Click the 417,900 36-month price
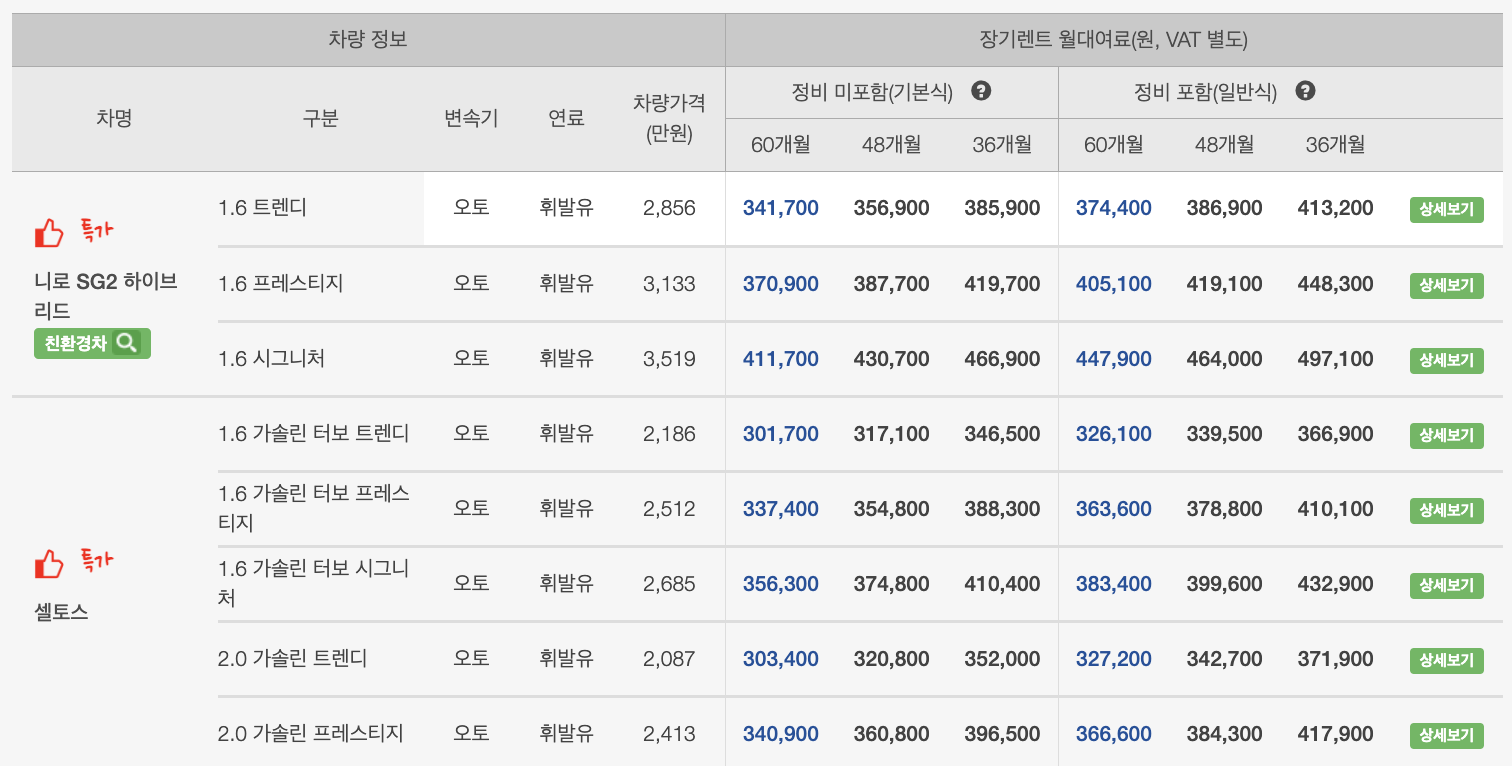 pos(1335,734)
